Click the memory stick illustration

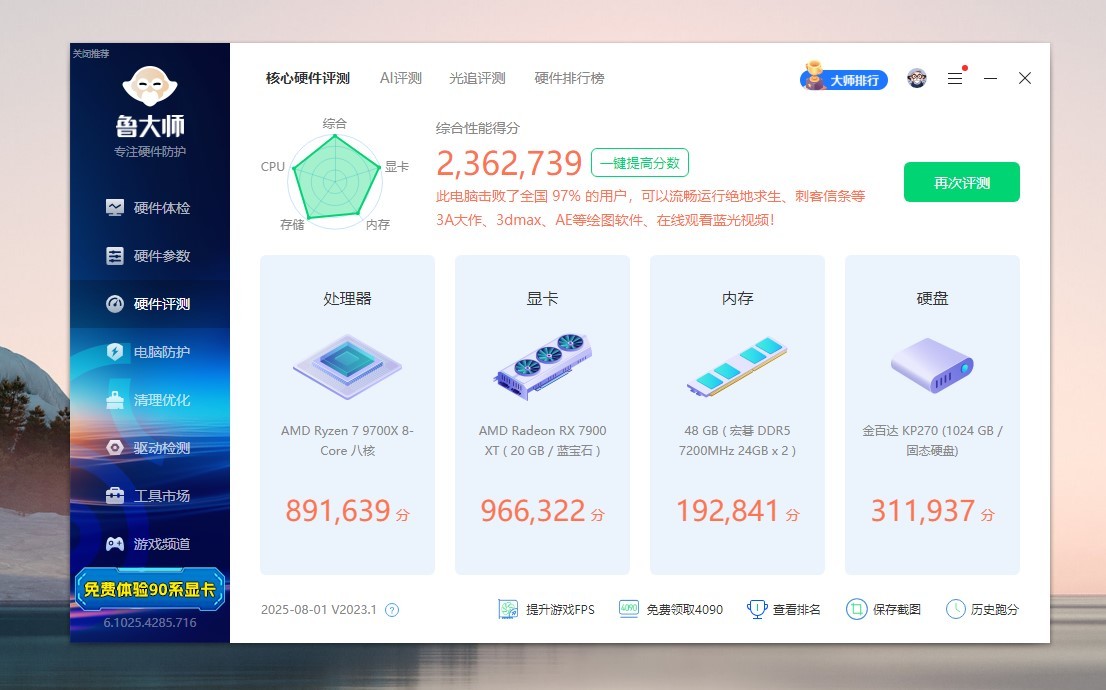[737, 365]
